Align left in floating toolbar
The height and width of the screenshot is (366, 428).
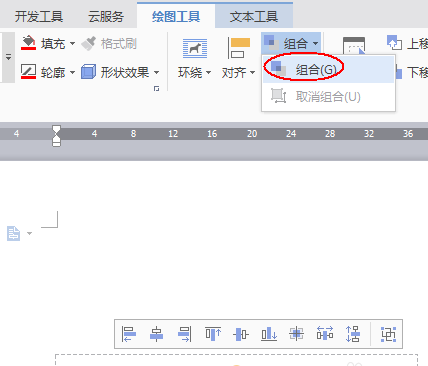tap(129, 334)
